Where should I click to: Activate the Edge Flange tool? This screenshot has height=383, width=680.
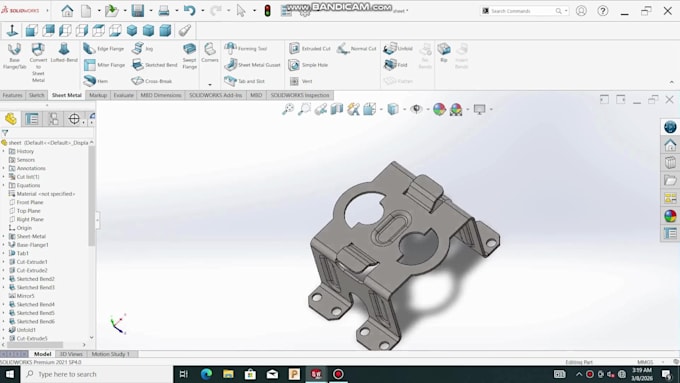click(x=104, y=49)
